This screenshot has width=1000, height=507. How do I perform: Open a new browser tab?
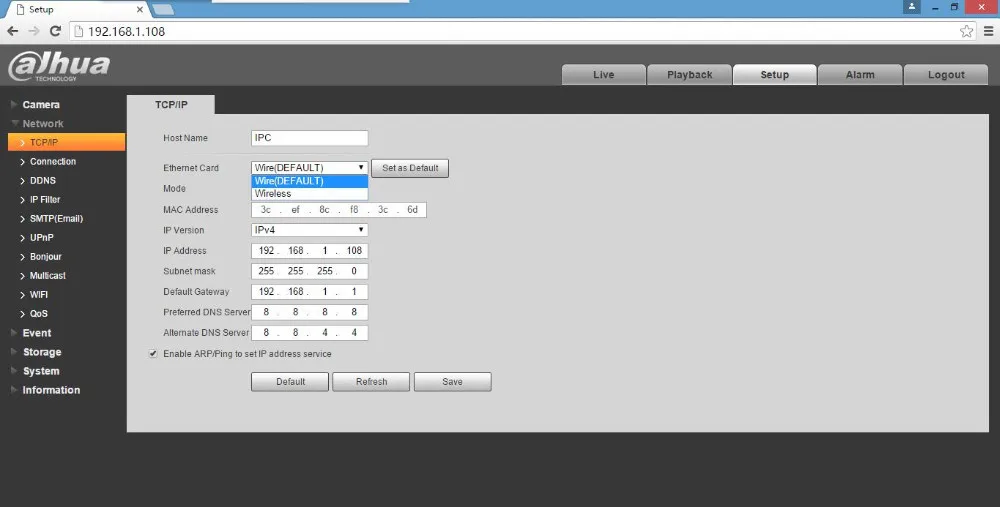click(163, 10)
